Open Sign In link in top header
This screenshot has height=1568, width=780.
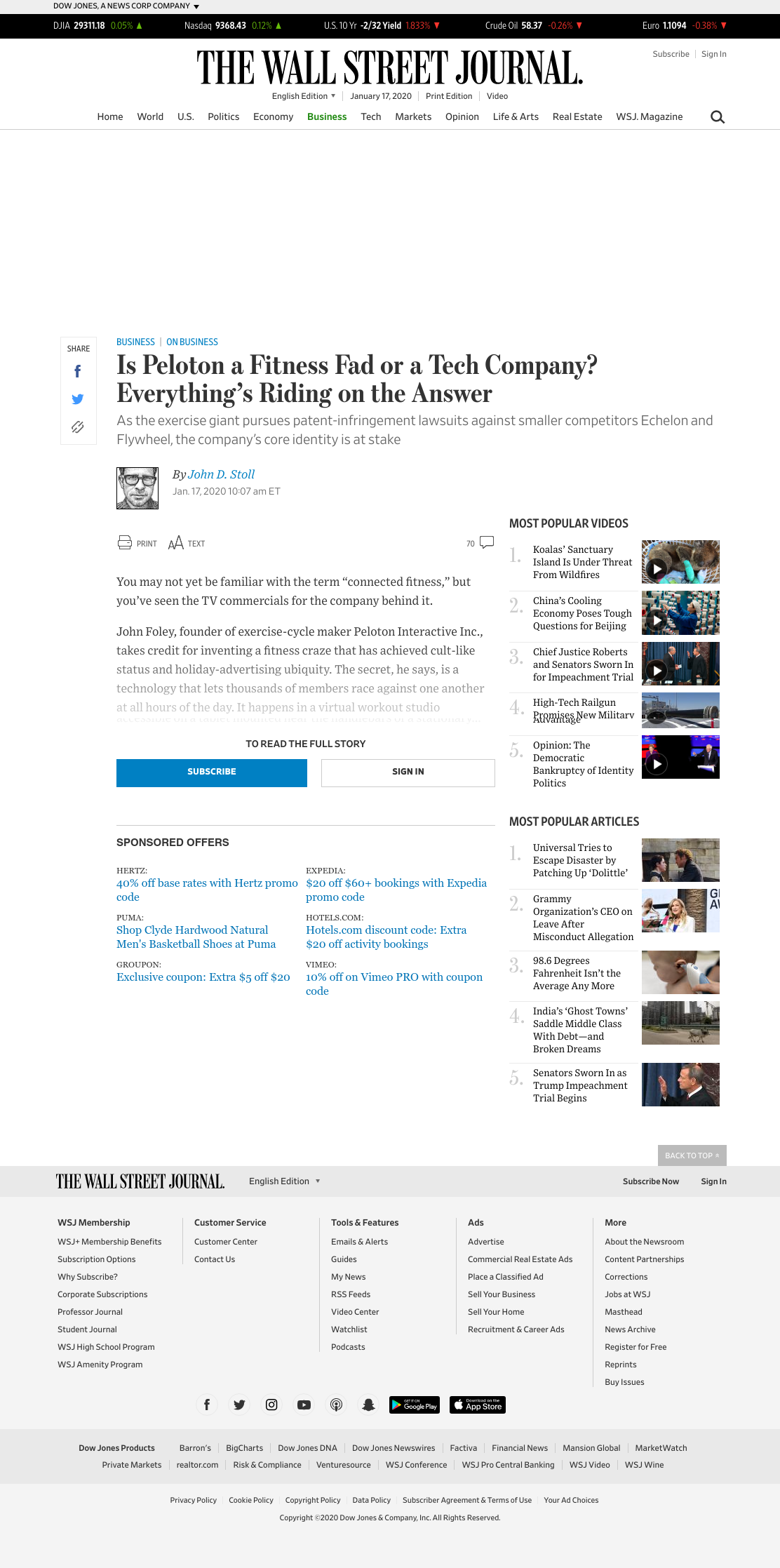pos(714,54)
